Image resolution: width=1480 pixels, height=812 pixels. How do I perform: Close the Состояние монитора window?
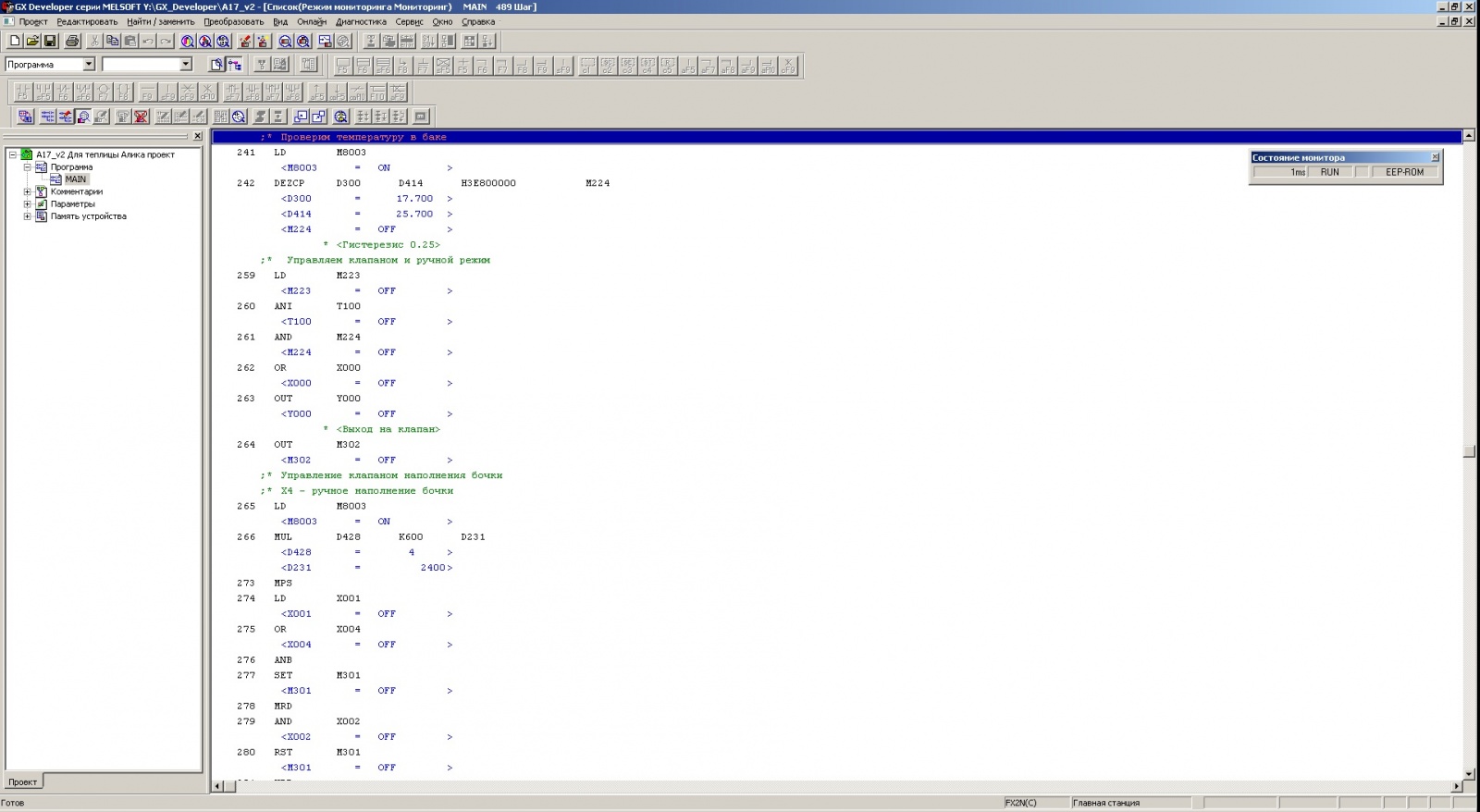pyautogui.click(x=1435, y=157)
